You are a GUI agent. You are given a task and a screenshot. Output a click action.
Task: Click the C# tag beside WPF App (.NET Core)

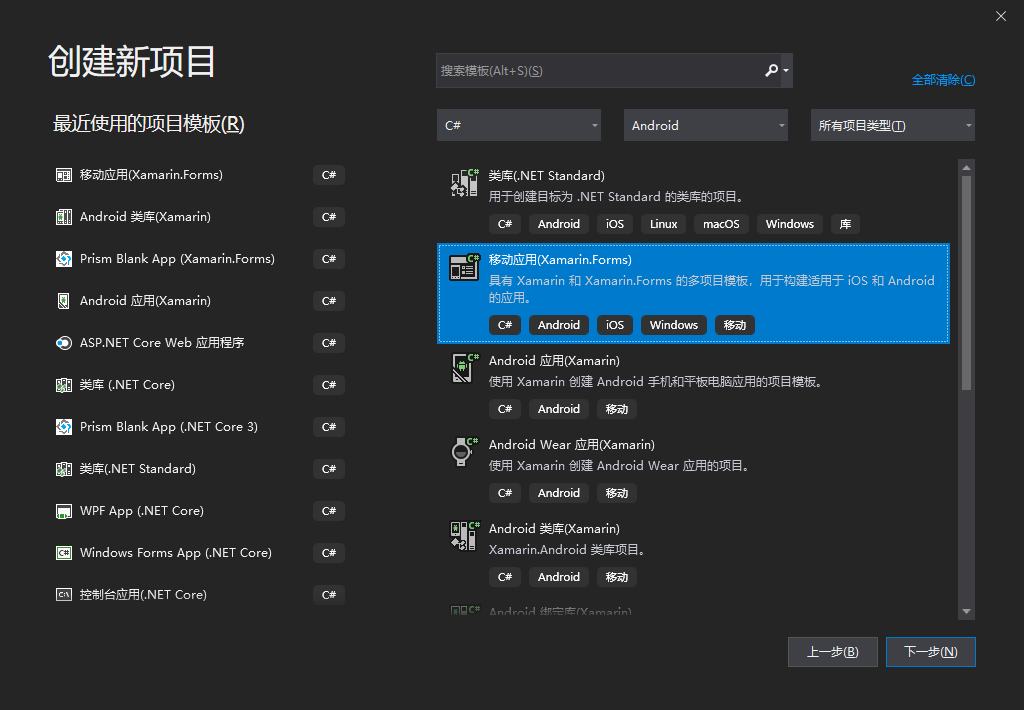[x=328, y=511]
